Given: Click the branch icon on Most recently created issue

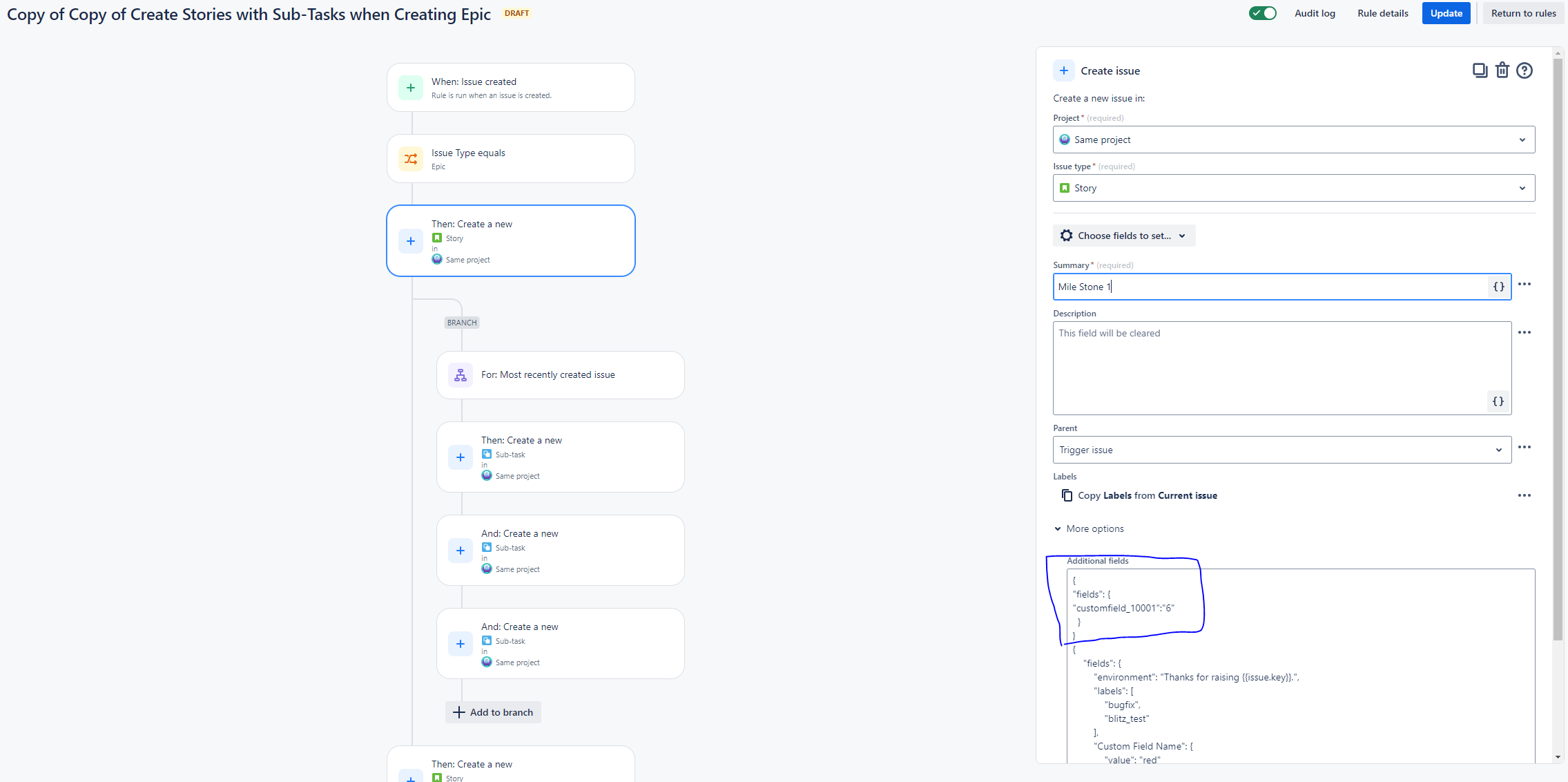Looking at the screenshot, I should [460, 374].
